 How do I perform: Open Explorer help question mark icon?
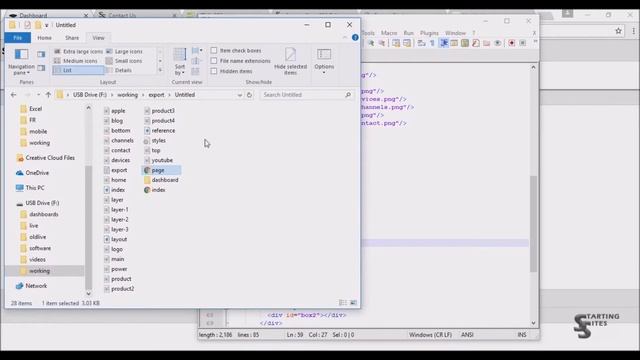point(355,38)
